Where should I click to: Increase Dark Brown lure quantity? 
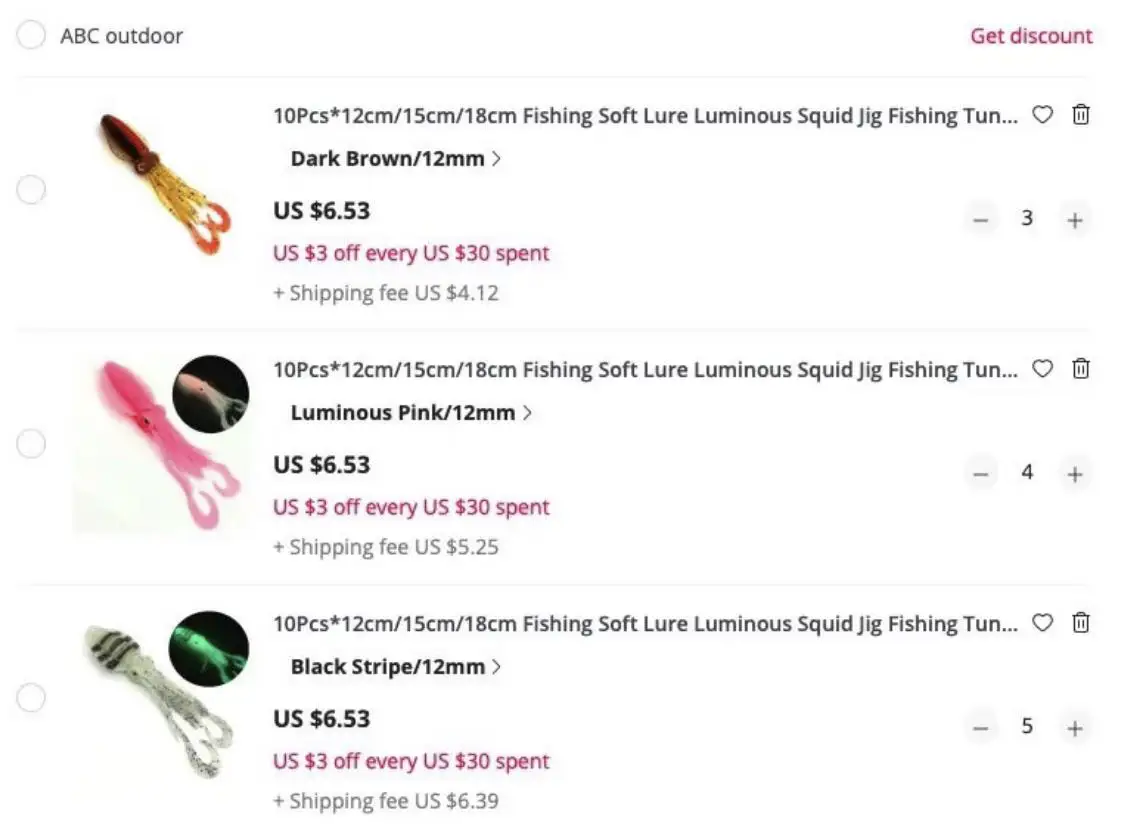click(x=1075, y=219)
